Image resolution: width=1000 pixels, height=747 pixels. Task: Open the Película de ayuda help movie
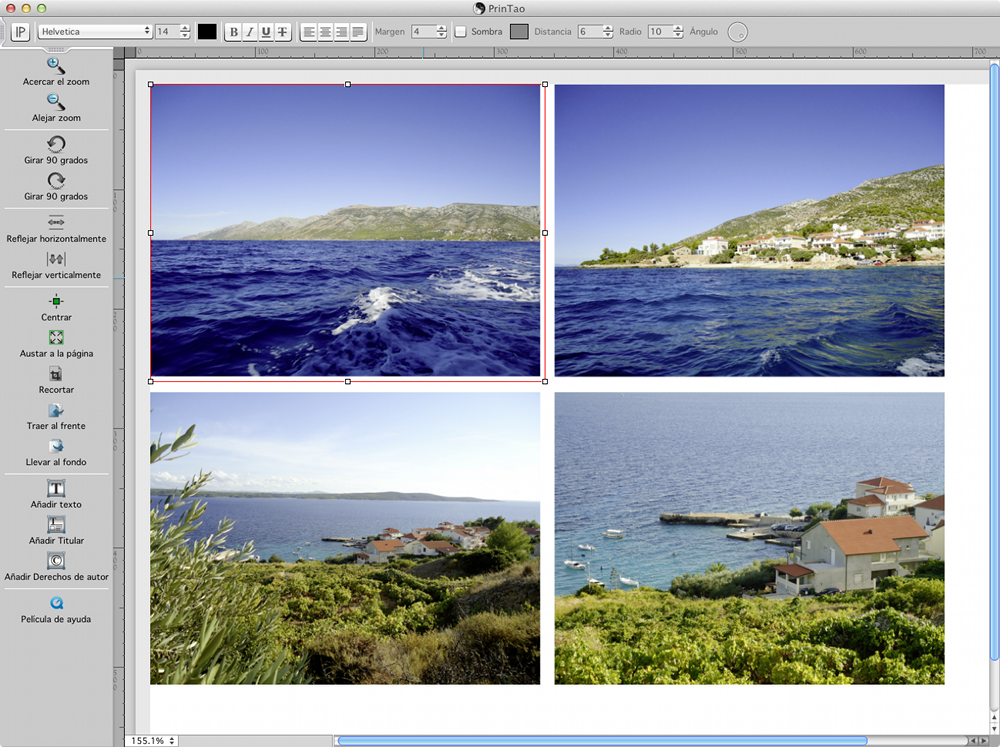click(x=56, y=603)
